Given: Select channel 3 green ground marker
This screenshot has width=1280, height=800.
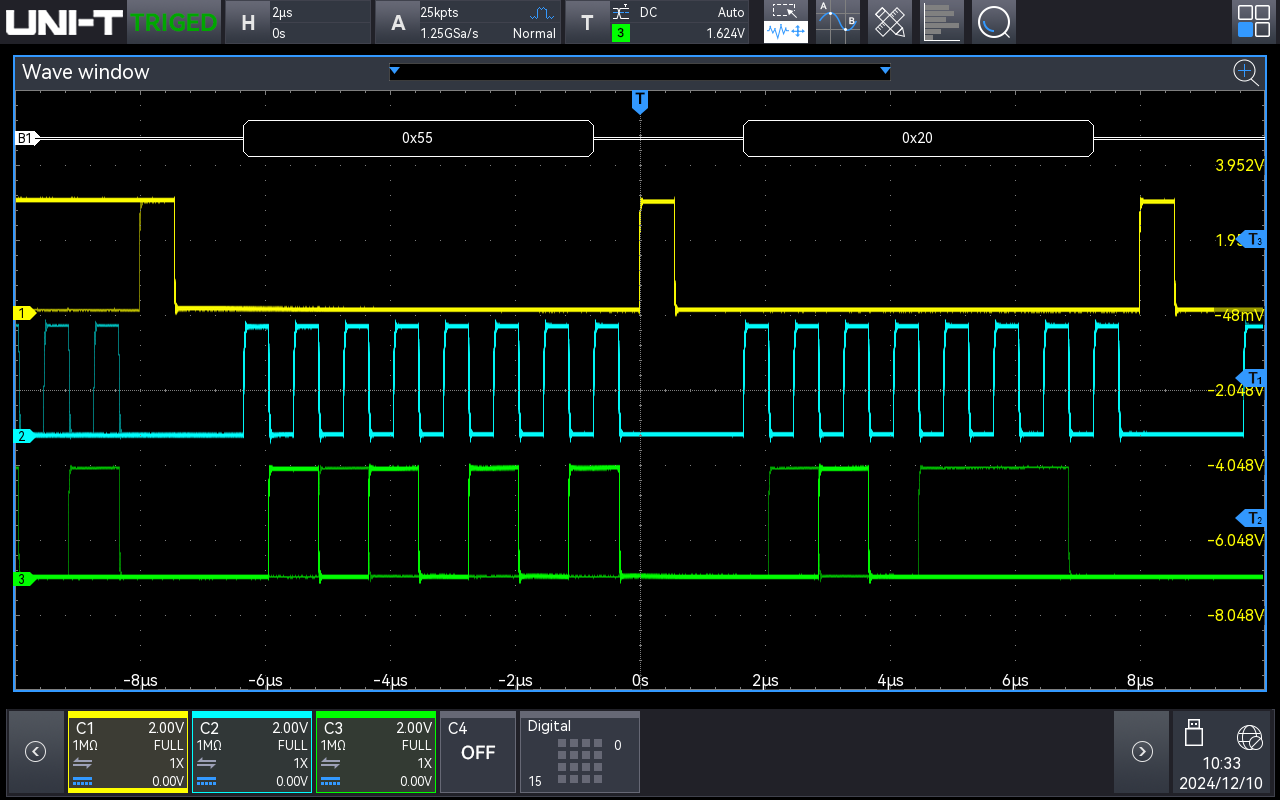Looking at the screenshot, I should pyautogui.click(x=24, y=578).
